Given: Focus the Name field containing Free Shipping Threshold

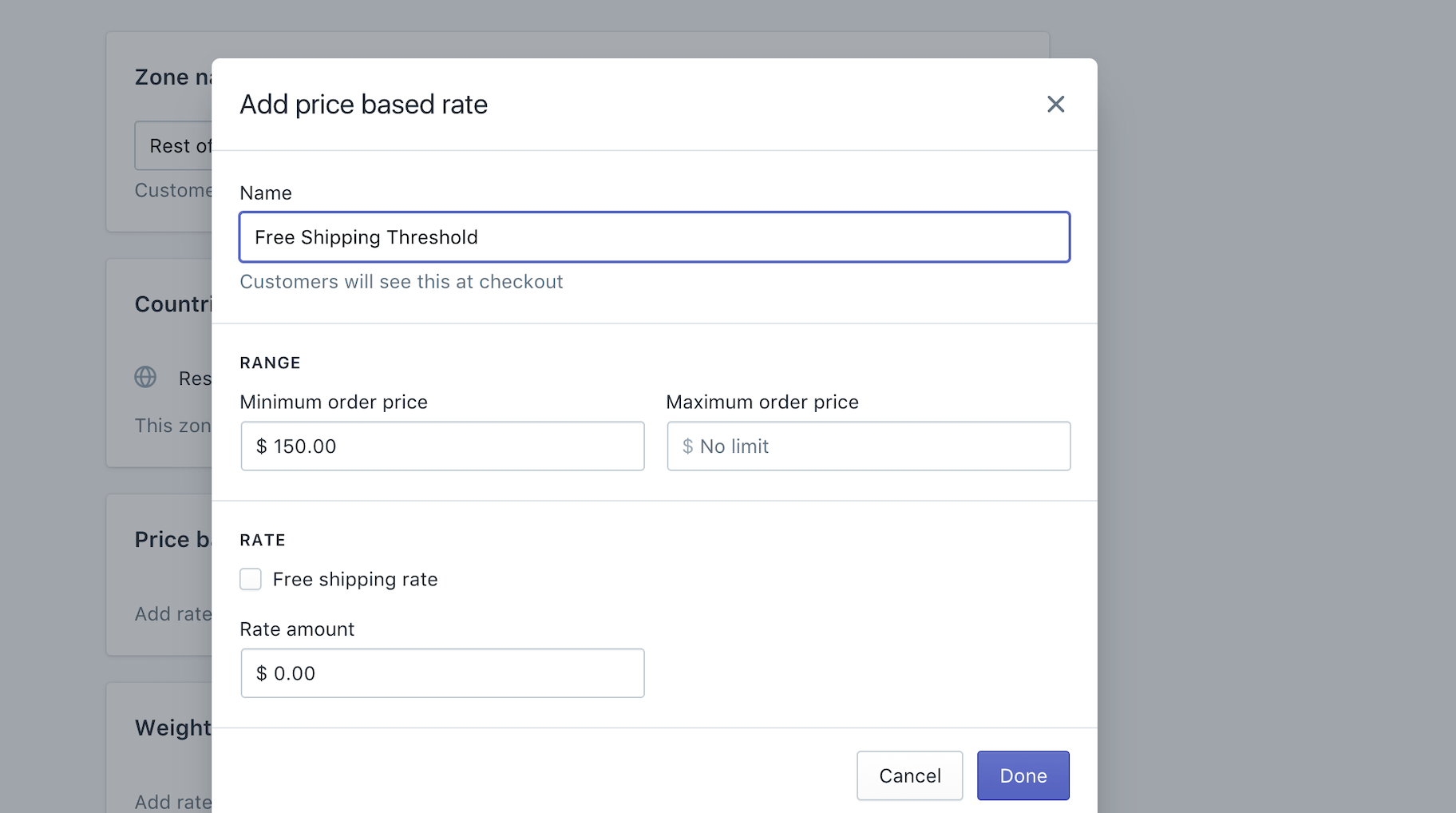Looking at the screenshot, I should tap(654, 237).
